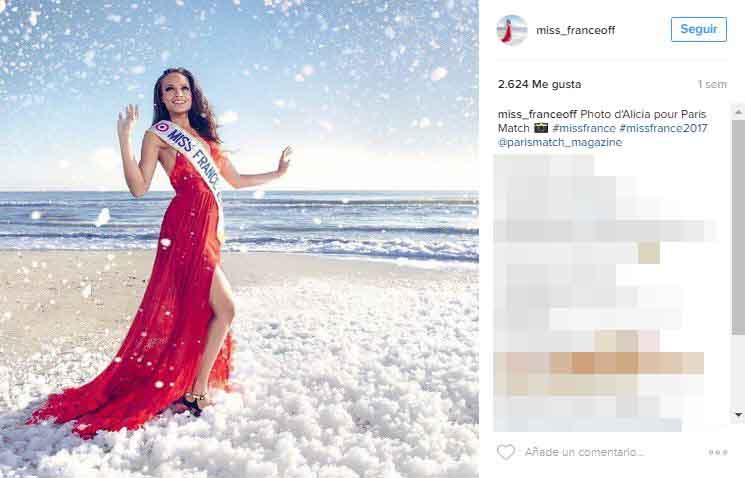Open the three-dots more options menu
The height and width of the screenshot is (478, 745).
click(718, 452)
